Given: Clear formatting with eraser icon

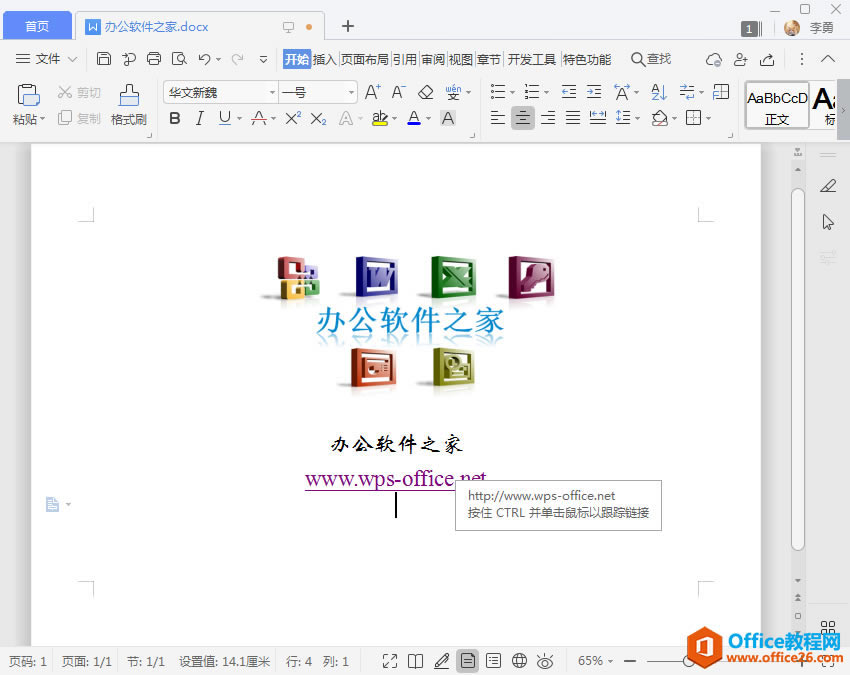Looking at the screenshot, I should coord(426,92).
